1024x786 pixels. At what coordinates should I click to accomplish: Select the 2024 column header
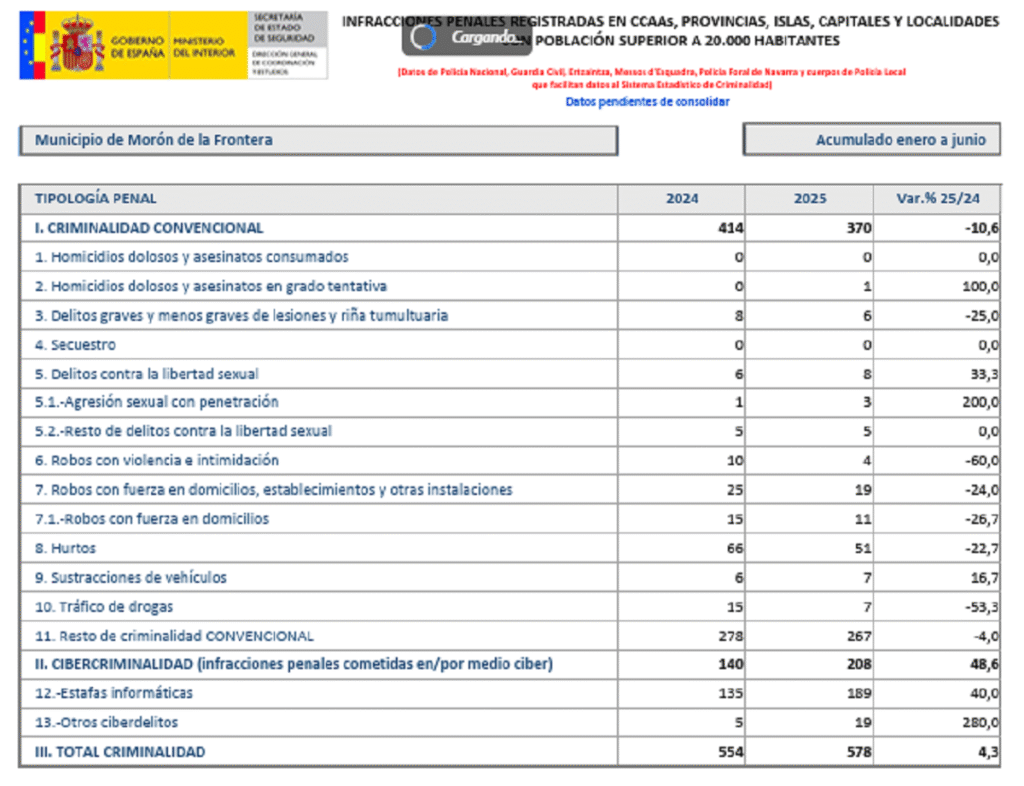681,198
